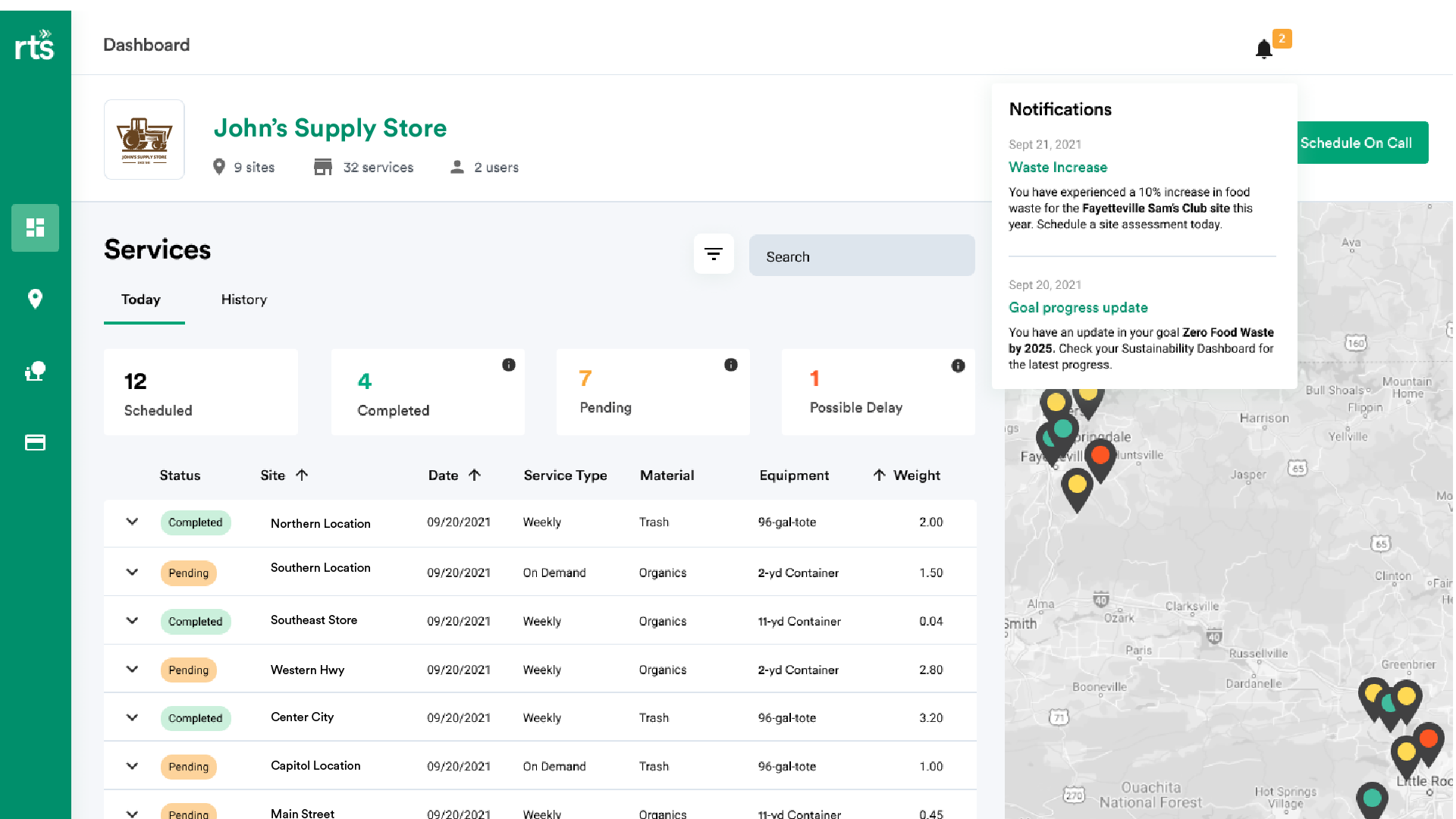Open the Goal progress update notification
The width and height of the screenshot is (1456, 819).
1078,307
